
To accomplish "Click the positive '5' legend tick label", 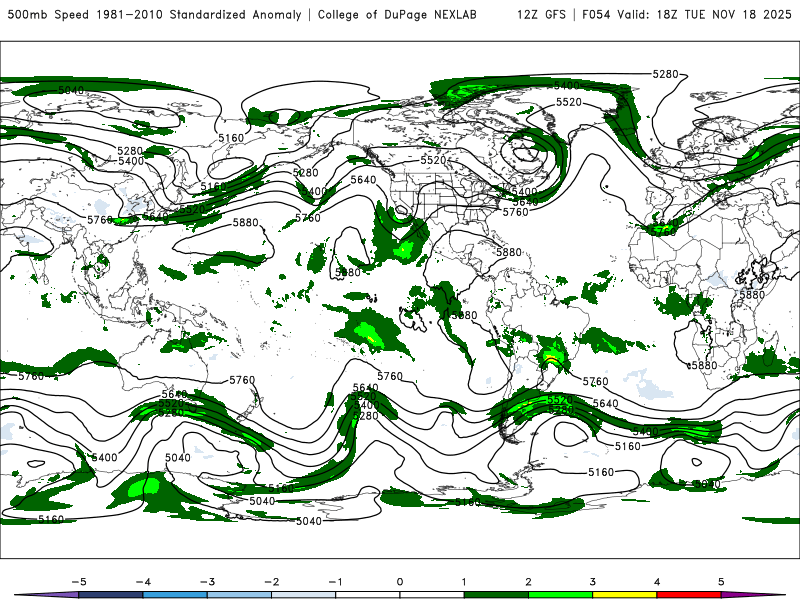I will 721,582.
